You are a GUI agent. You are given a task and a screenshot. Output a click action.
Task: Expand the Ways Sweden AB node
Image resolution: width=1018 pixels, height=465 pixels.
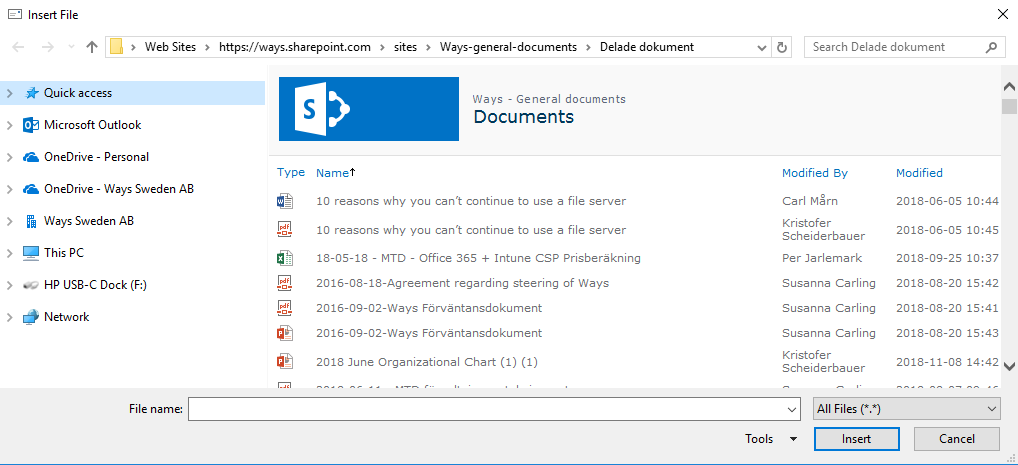9,221
